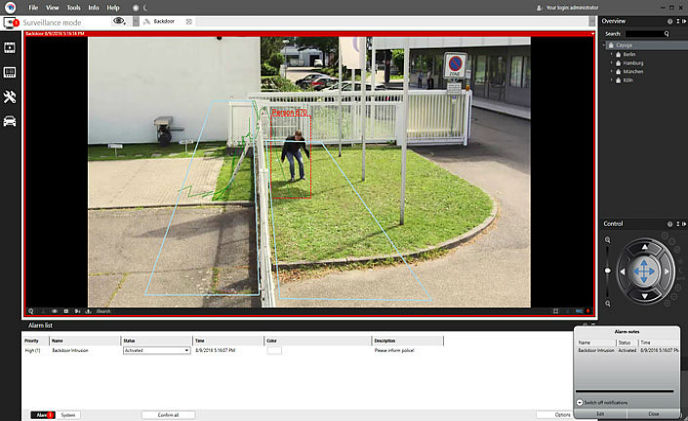Click the day mode circle icon
The height and width of the screenshot is (421, 688).
pos(136,8)
